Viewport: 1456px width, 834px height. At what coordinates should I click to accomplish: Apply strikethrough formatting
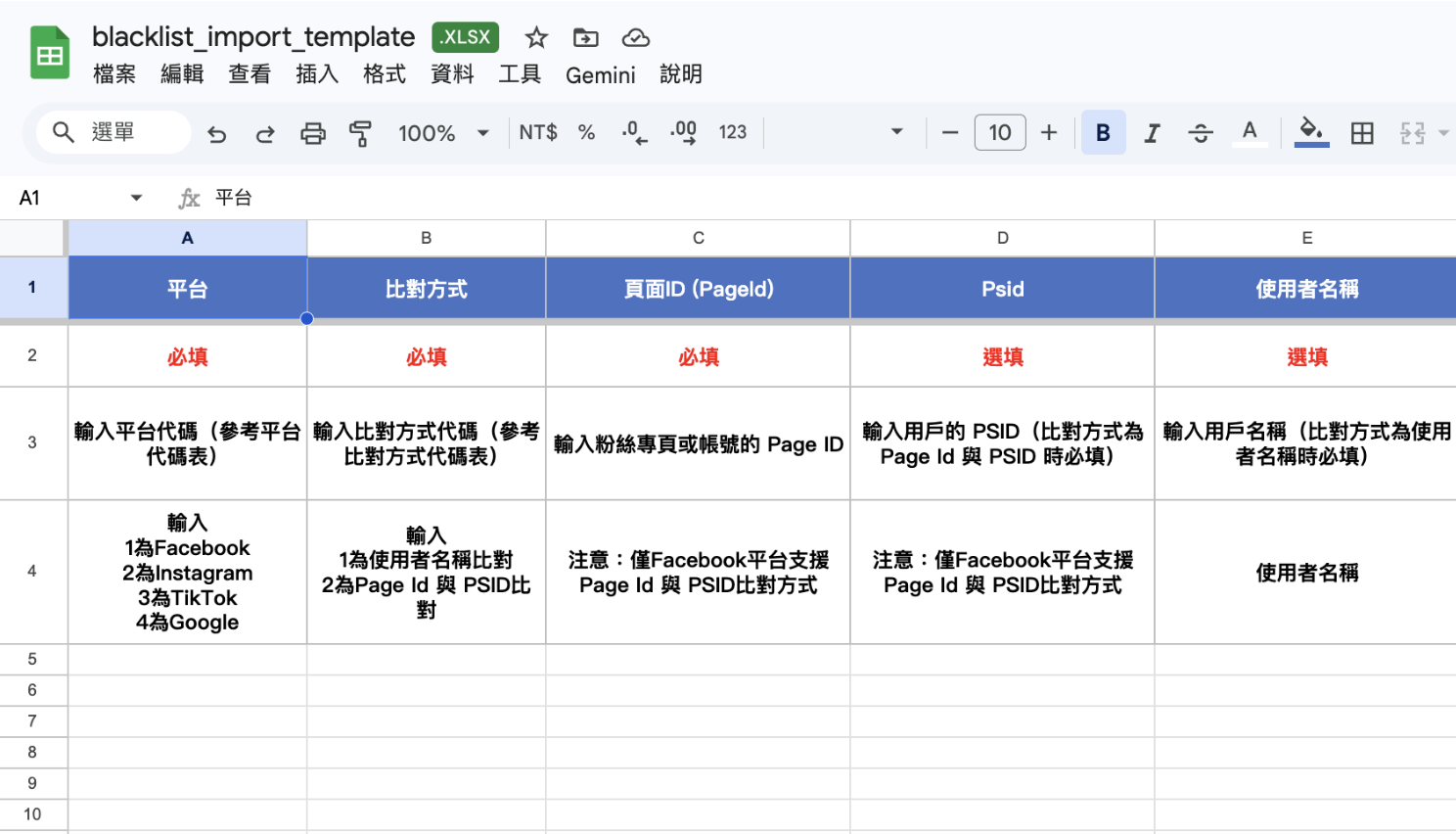click(x=1201, y=132)
